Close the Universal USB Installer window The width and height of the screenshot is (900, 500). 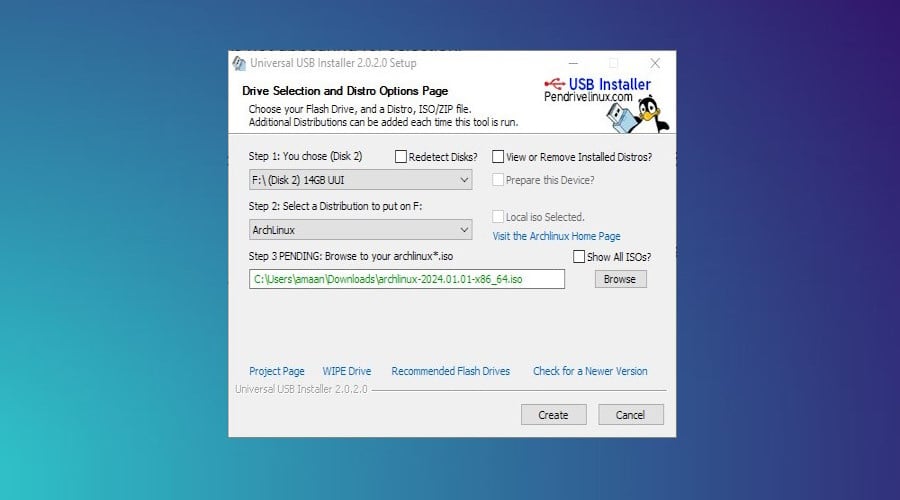(655, 63)
